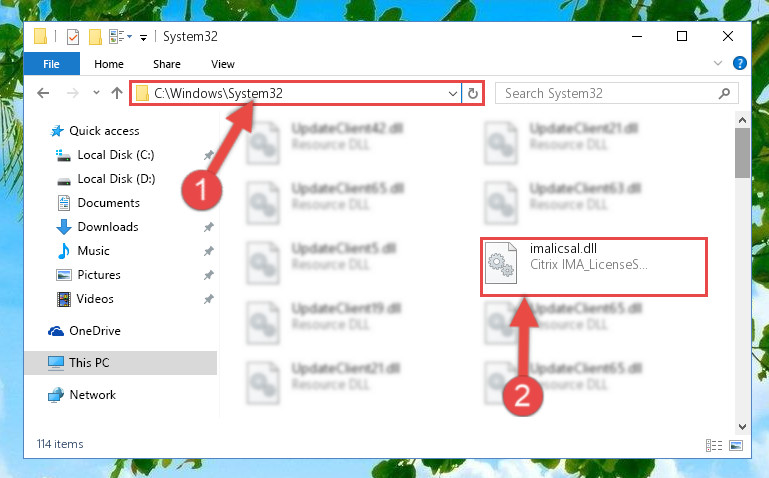Switch to the View ribbon tab
This screenshot has width=769, height=478.
coord(223,64)
